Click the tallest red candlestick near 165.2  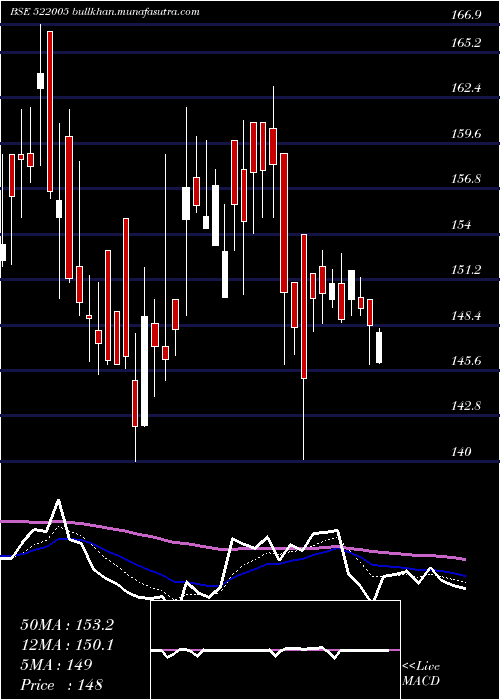pos(50,112)
